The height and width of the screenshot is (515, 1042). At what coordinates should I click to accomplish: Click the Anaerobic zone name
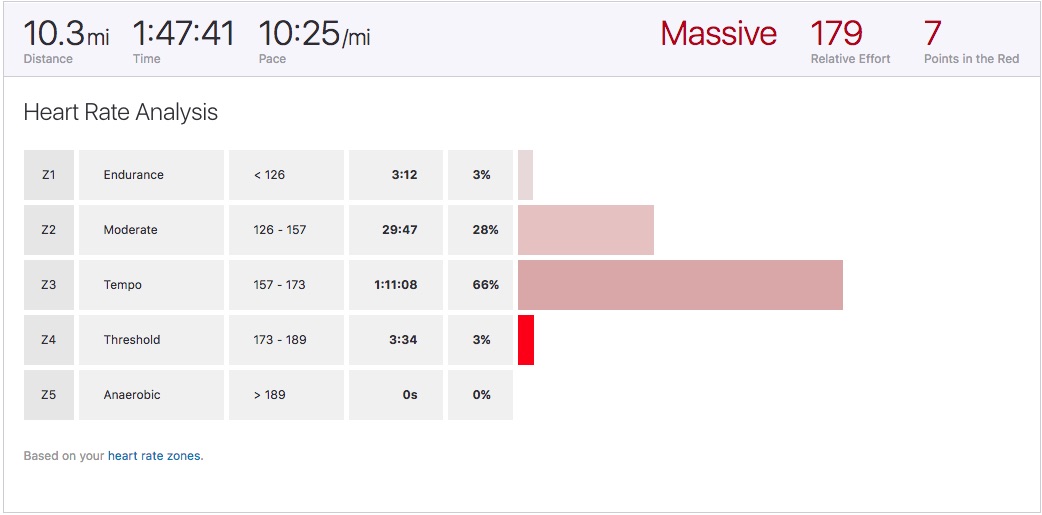click(132, 395)
